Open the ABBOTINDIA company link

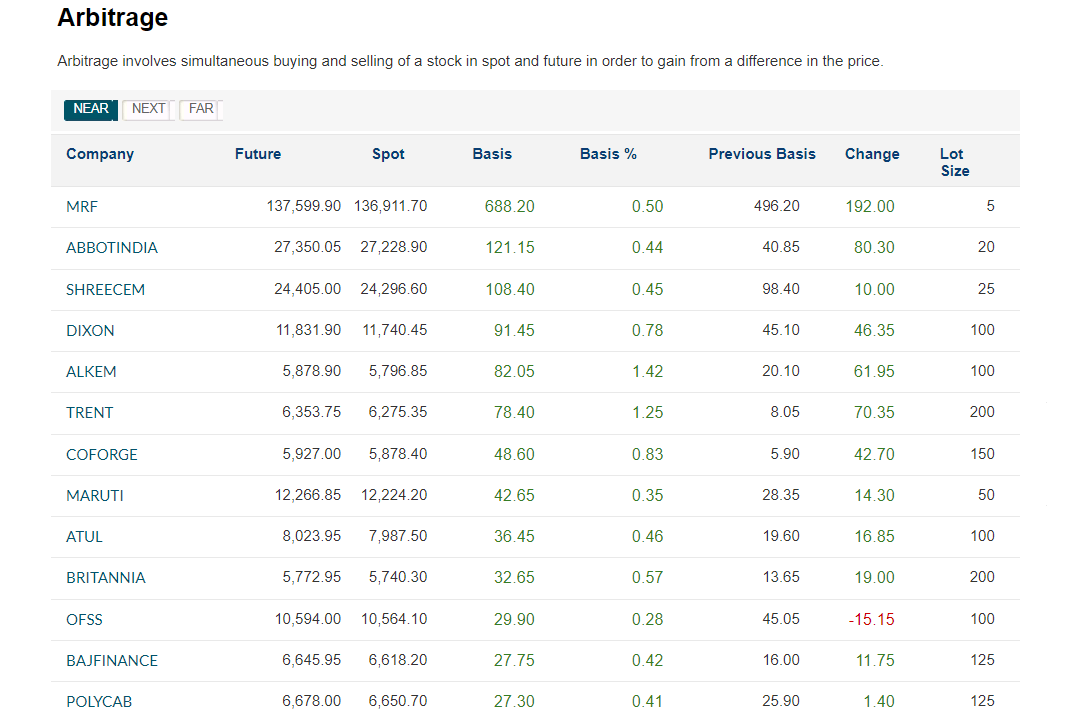click(x=112, y=248)
